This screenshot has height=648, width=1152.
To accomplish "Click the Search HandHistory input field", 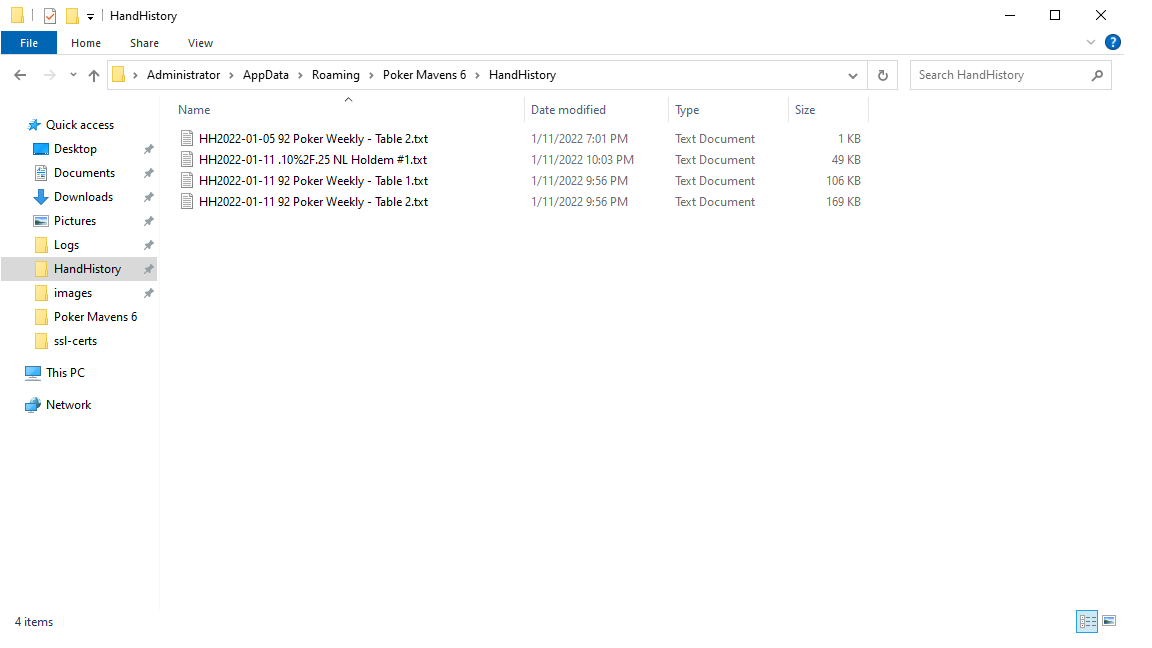I will (x=1000, y=75).
